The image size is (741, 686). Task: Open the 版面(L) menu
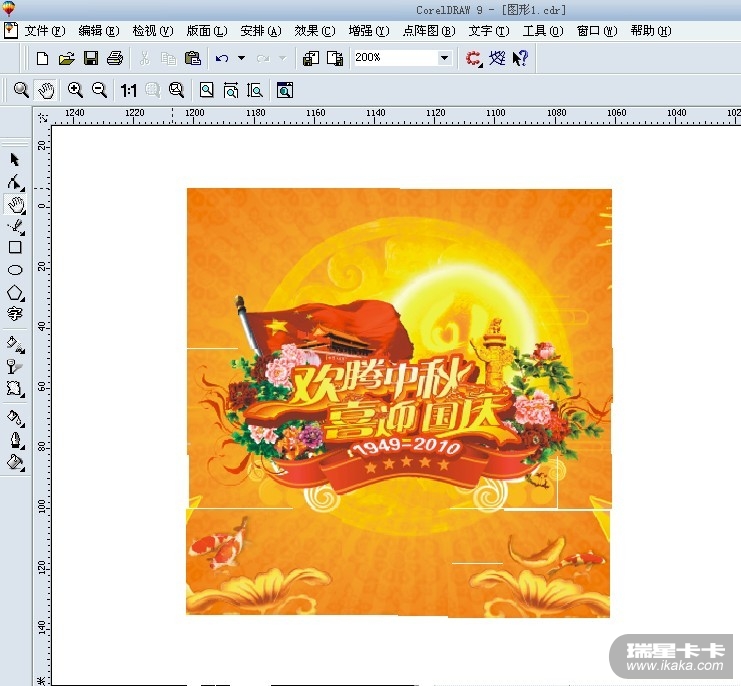pos(207,31)
